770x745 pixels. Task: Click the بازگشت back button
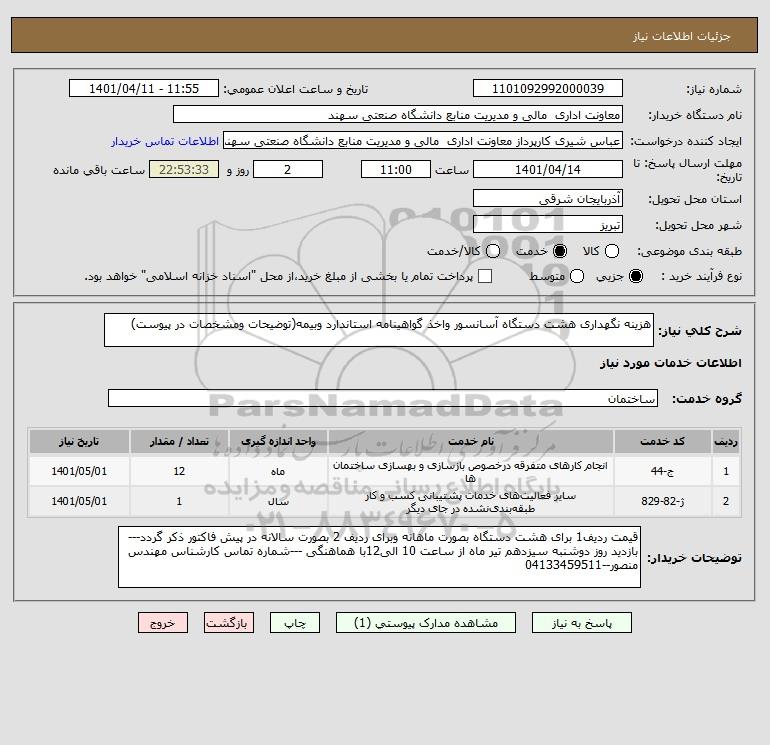(x=229, y=623)
